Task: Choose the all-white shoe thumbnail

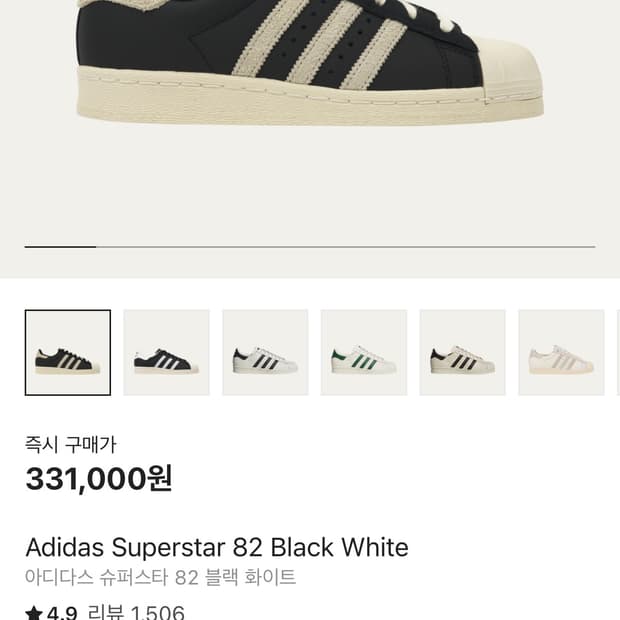Action: coord(560,353)
